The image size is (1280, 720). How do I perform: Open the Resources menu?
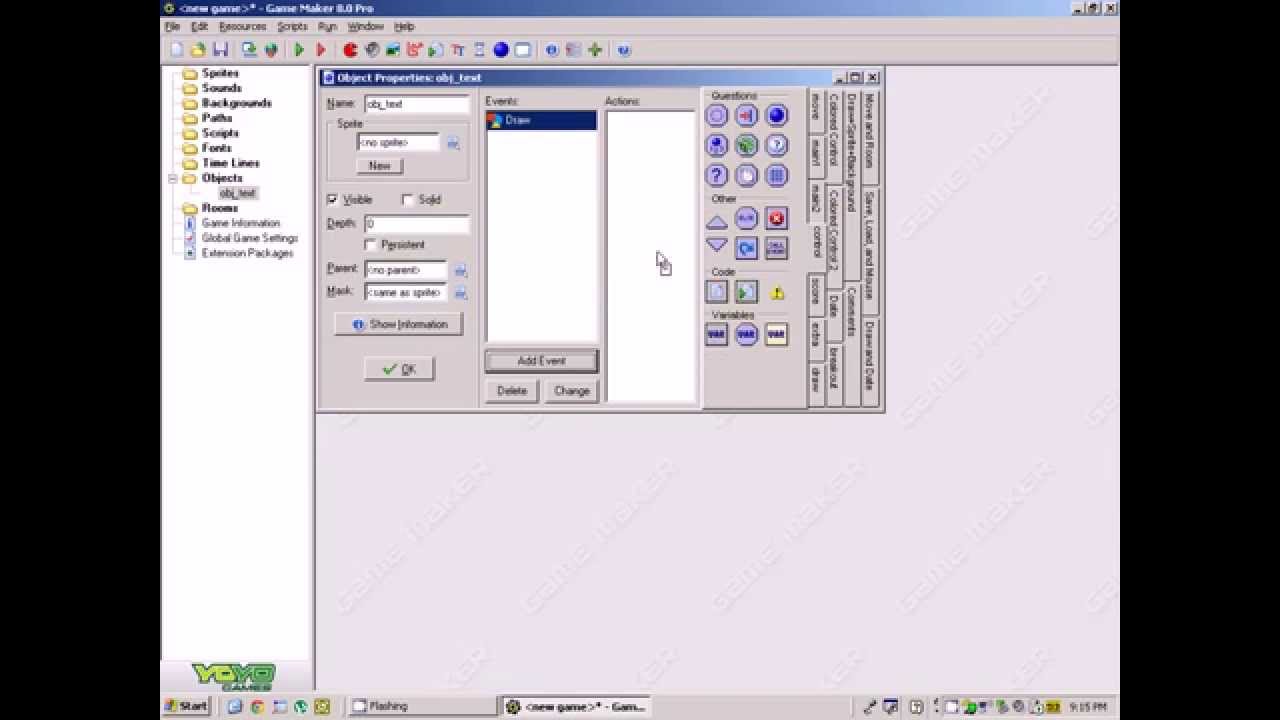(242, 26)
